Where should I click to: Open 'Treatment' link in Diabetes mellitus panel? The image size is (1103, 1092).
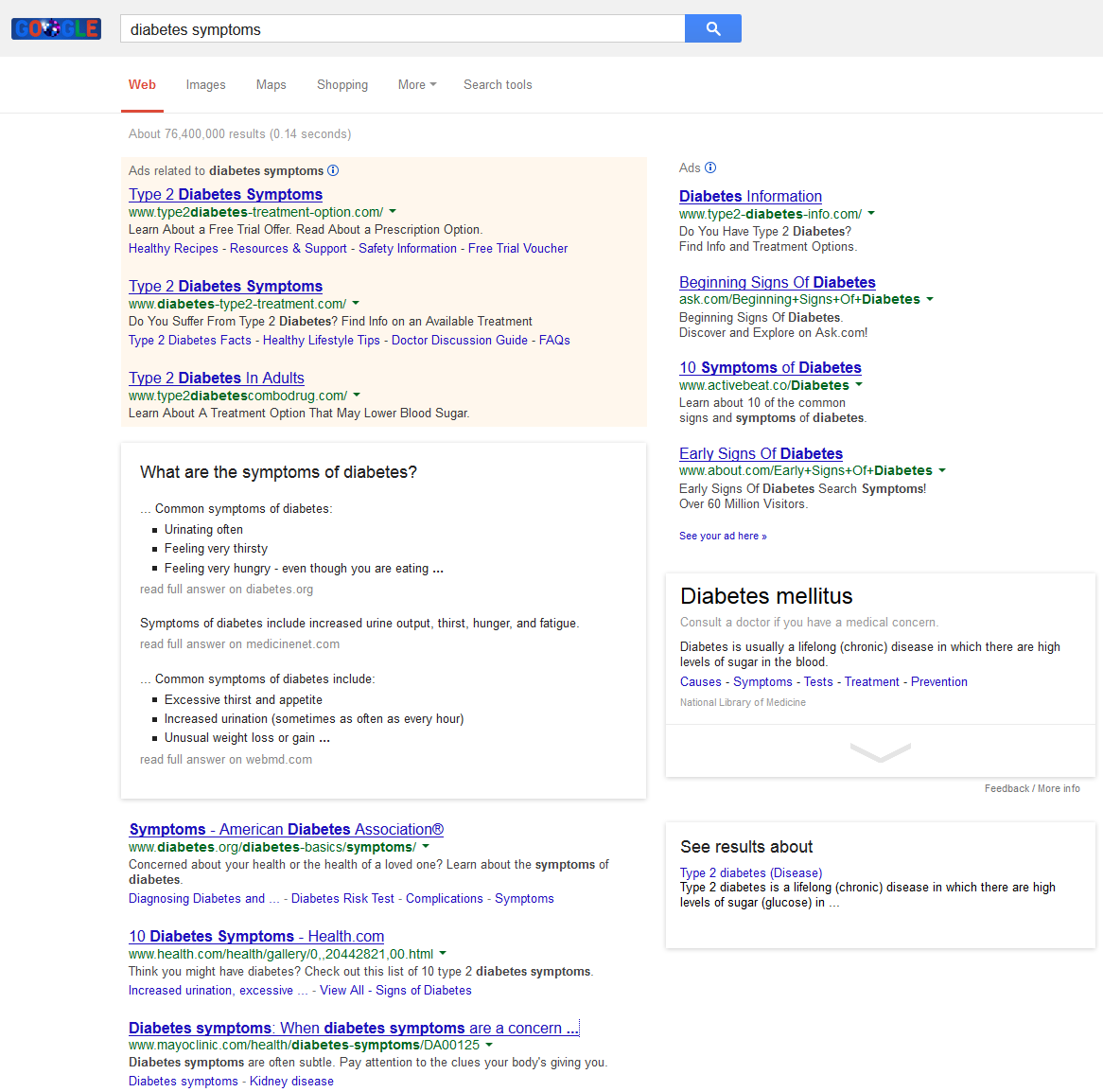(x=871, y=682)
